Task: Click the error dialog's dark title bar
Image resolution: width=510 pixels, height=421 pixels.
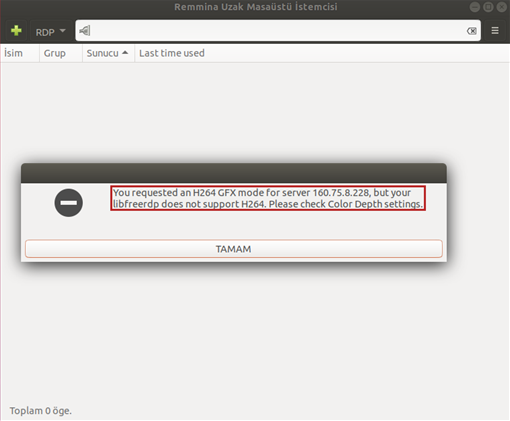Action: tap(234, 173)
